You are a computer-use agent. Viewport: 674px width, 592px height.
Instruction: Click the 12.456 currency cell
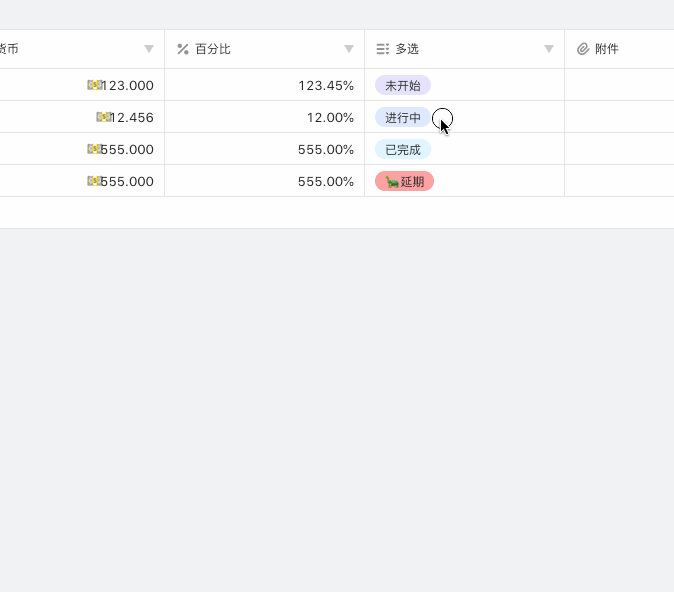82,117
